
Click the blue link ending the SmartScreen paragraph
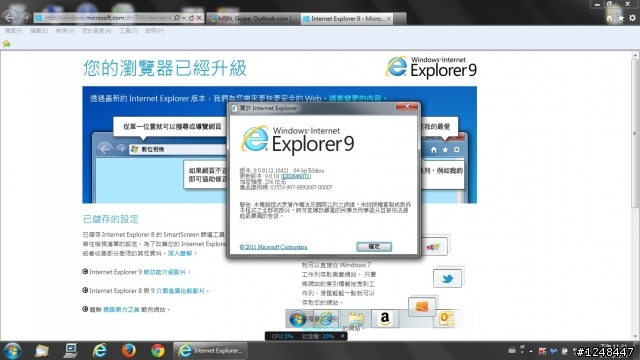coord(180,253)
